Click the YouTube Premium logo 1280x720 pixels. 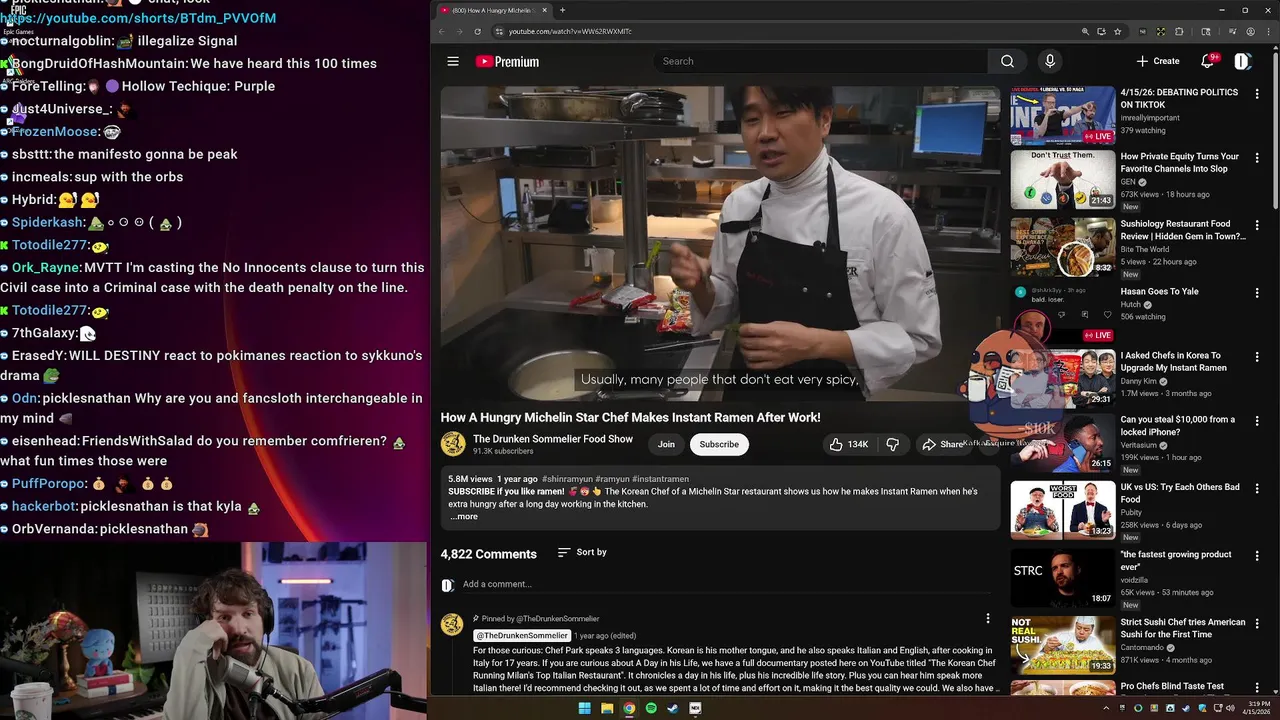[x=507, y=61]
